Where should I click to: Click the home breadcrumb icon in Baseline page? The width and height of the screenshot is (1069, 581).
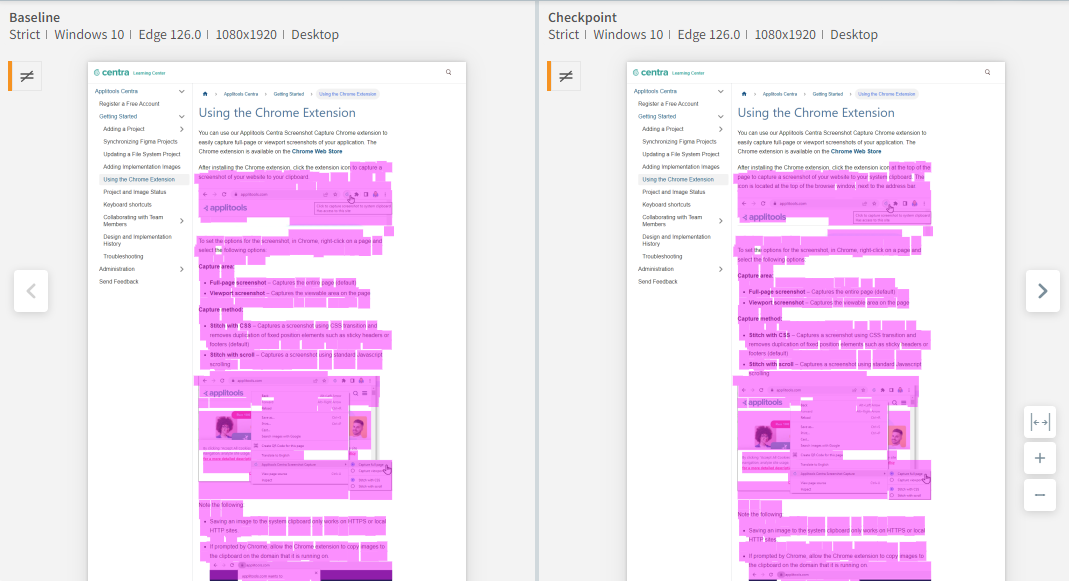[x=205, y=94]
